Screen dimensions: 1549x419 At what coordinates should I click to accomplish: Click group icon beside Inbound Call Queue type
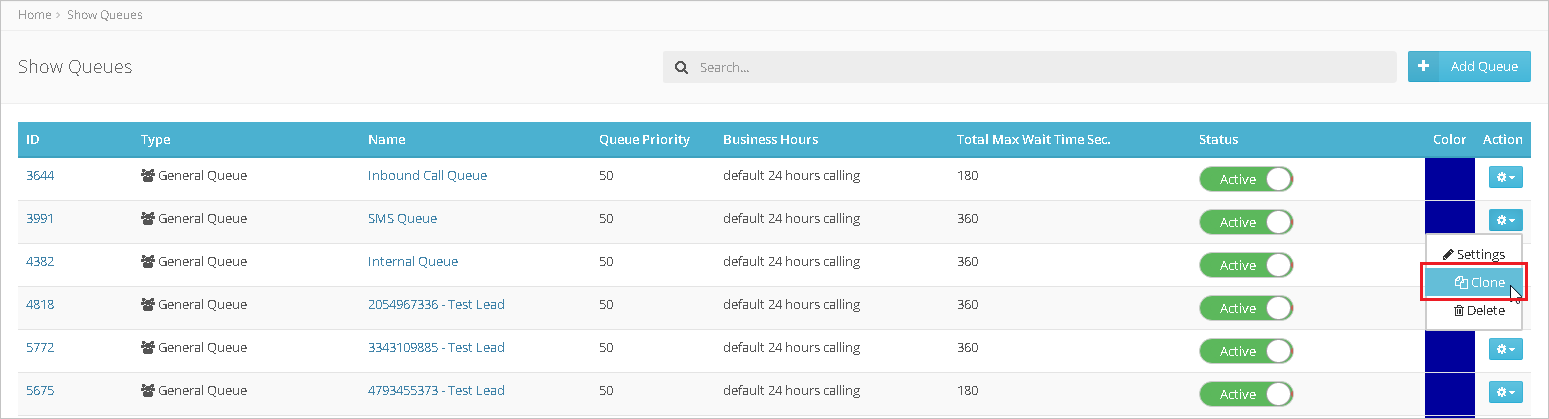pyautogui.click(x=147, y=176)
